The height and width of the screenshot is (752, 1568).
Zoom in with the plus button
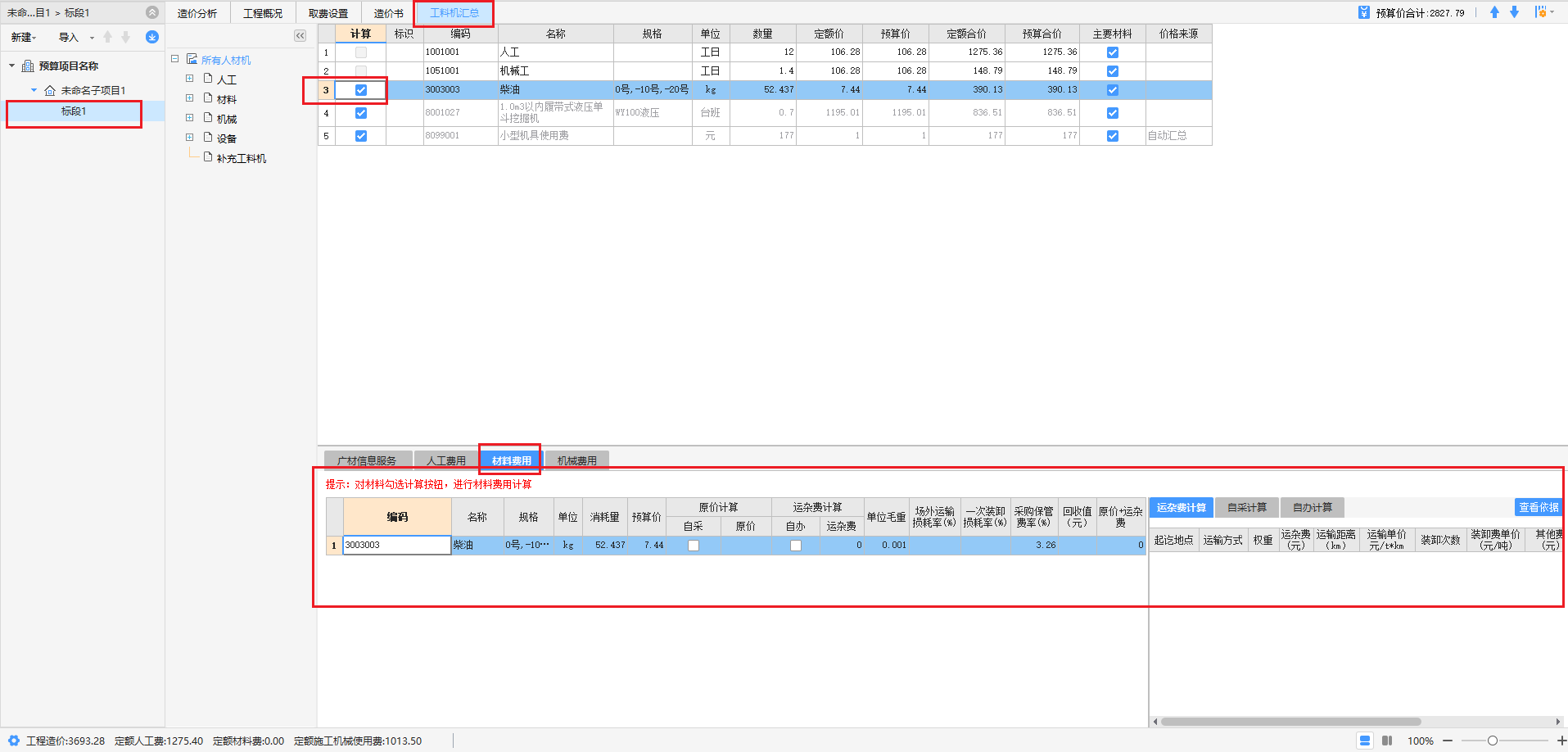pyautogui.click(x=1561, y=741)
